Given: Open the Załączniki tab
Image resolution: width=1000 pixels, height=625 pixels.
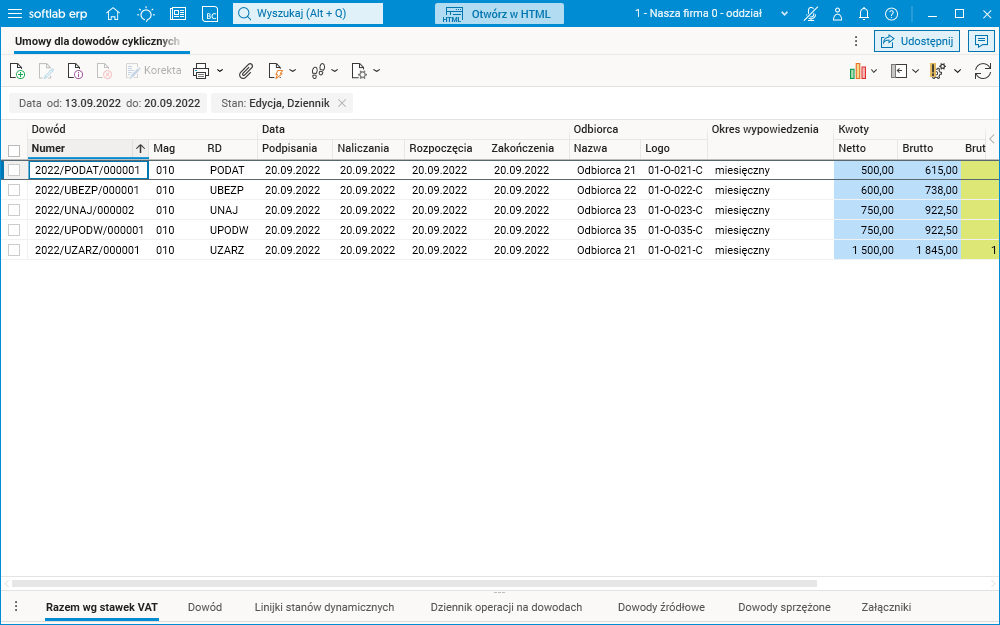Looking at the screenshot, I should (x=886, y=607).
